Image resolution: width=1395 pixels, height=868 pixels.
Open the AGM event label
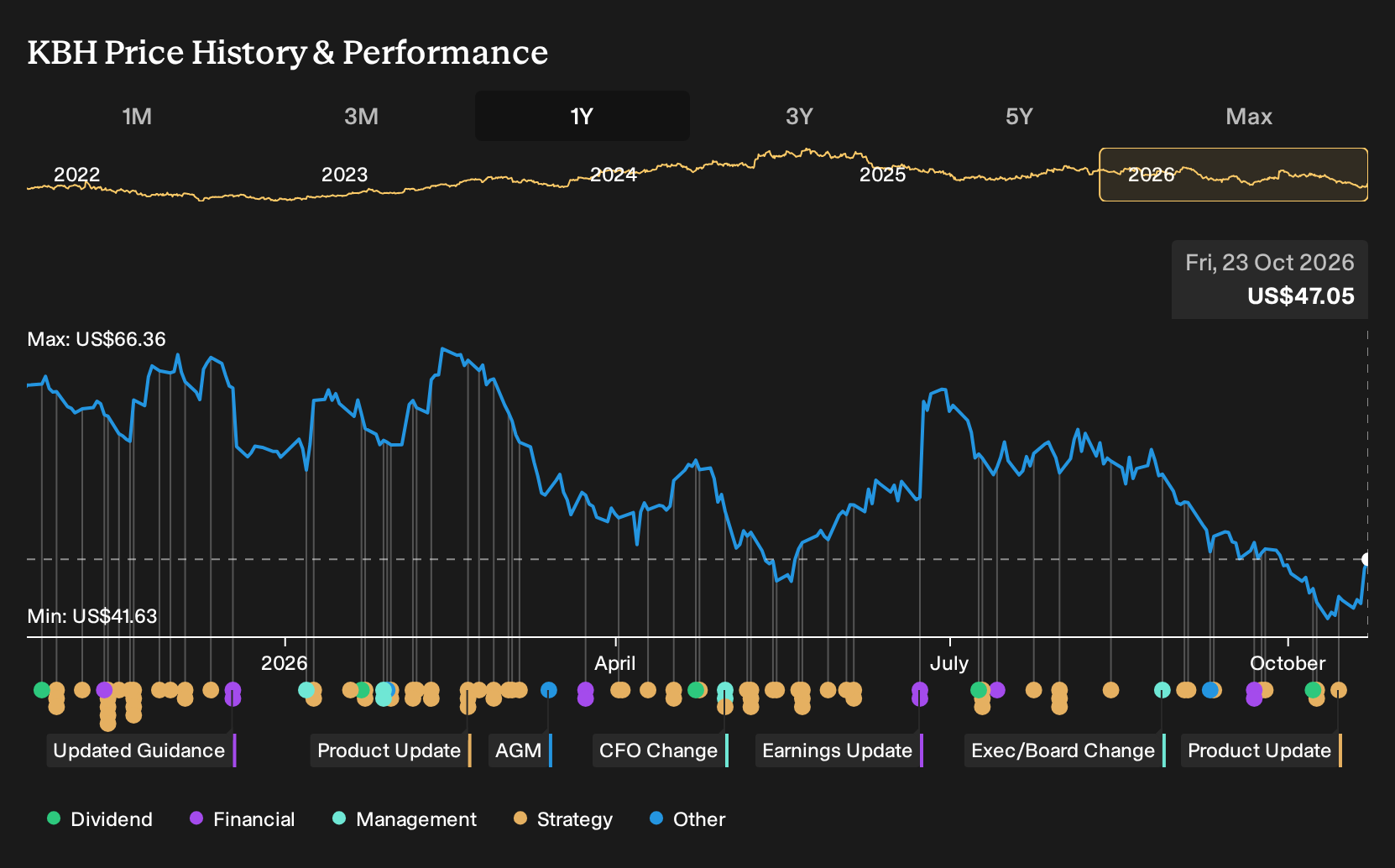[x=520, y=750]
